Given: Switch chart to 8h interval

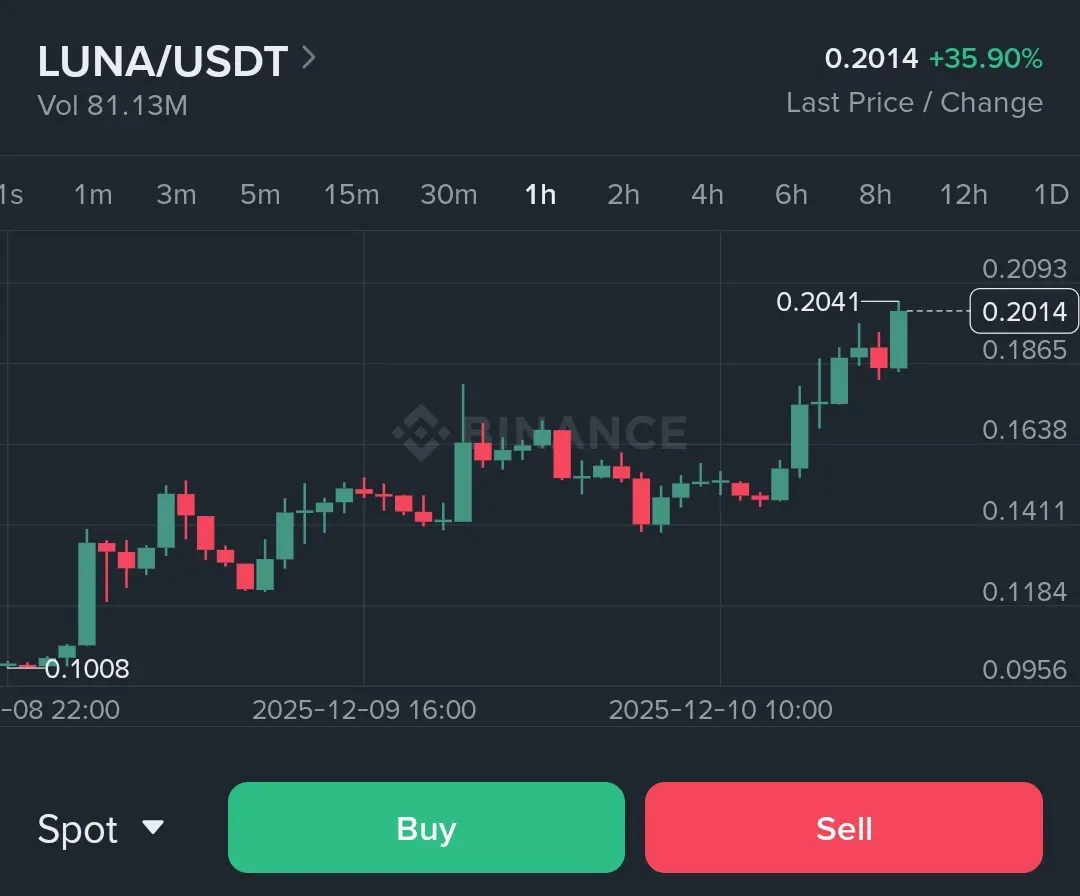Looking at the screenshot, I should point(875,195).
